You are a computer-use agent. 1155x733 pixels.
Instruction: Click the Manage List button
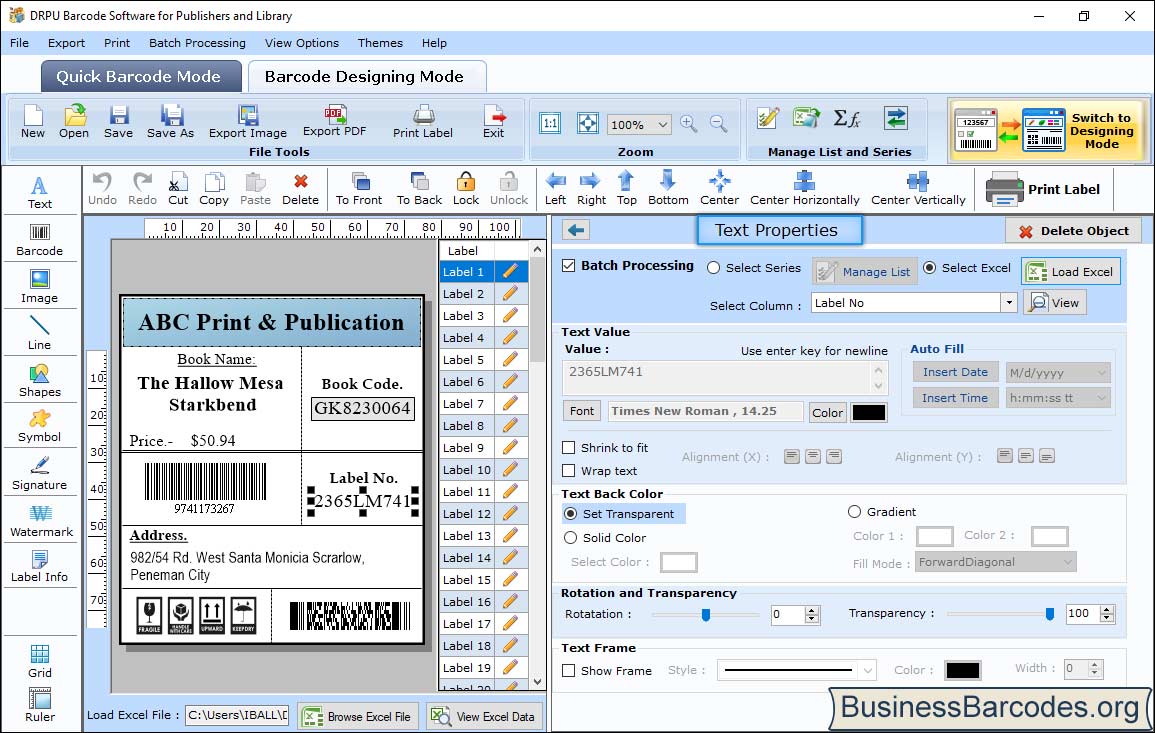866,272
